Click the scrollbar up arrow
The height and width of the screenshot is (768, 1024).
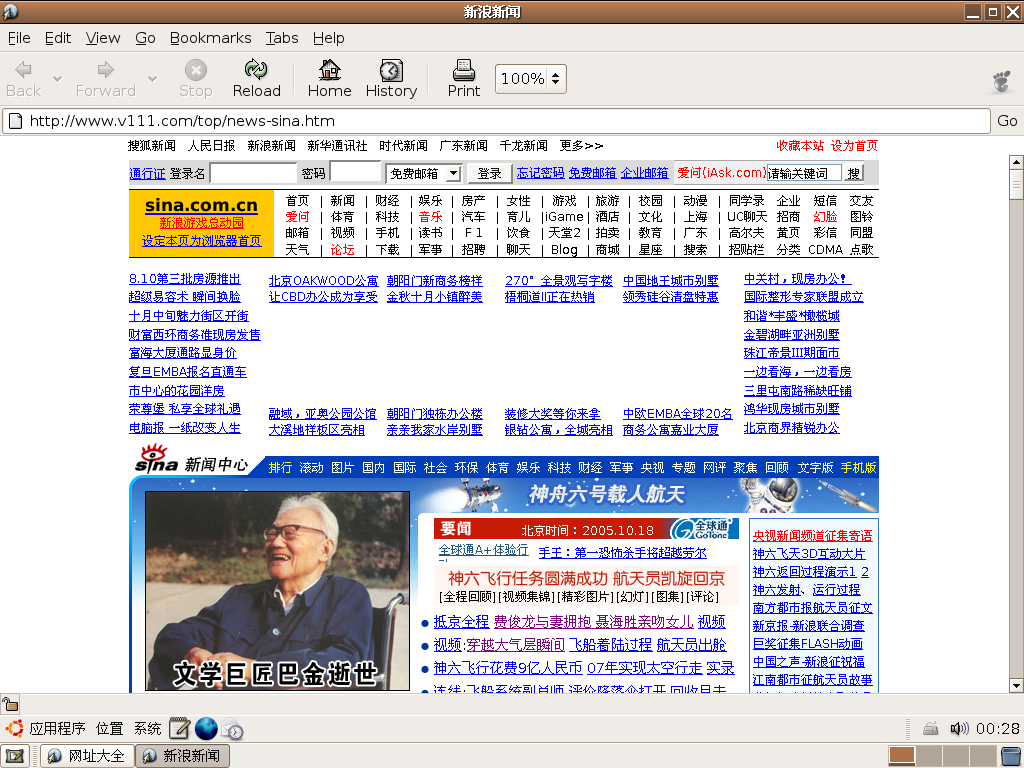[x=1016, y=161]
